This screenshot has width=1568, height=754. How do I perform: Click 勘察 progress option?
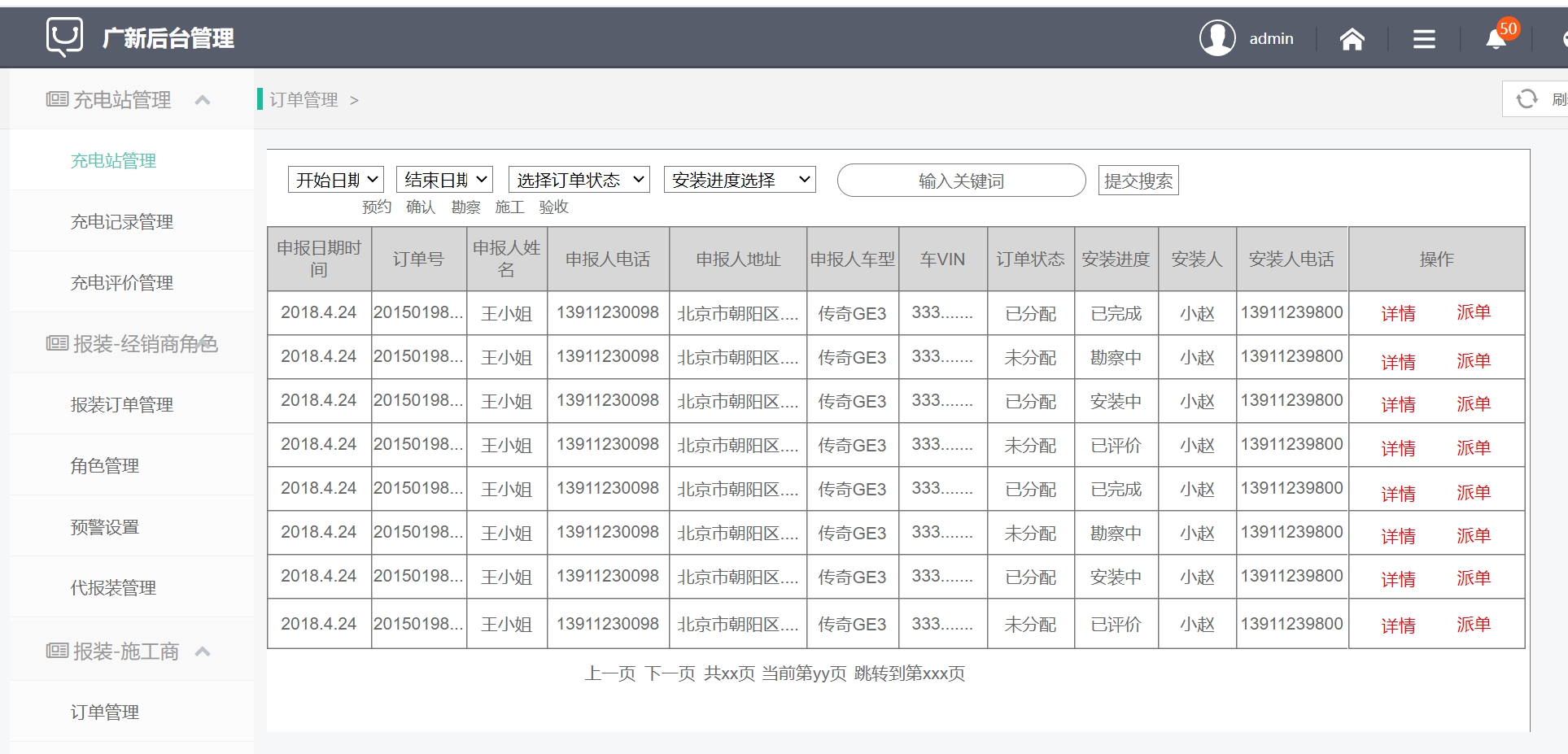[x=465, y=207]
